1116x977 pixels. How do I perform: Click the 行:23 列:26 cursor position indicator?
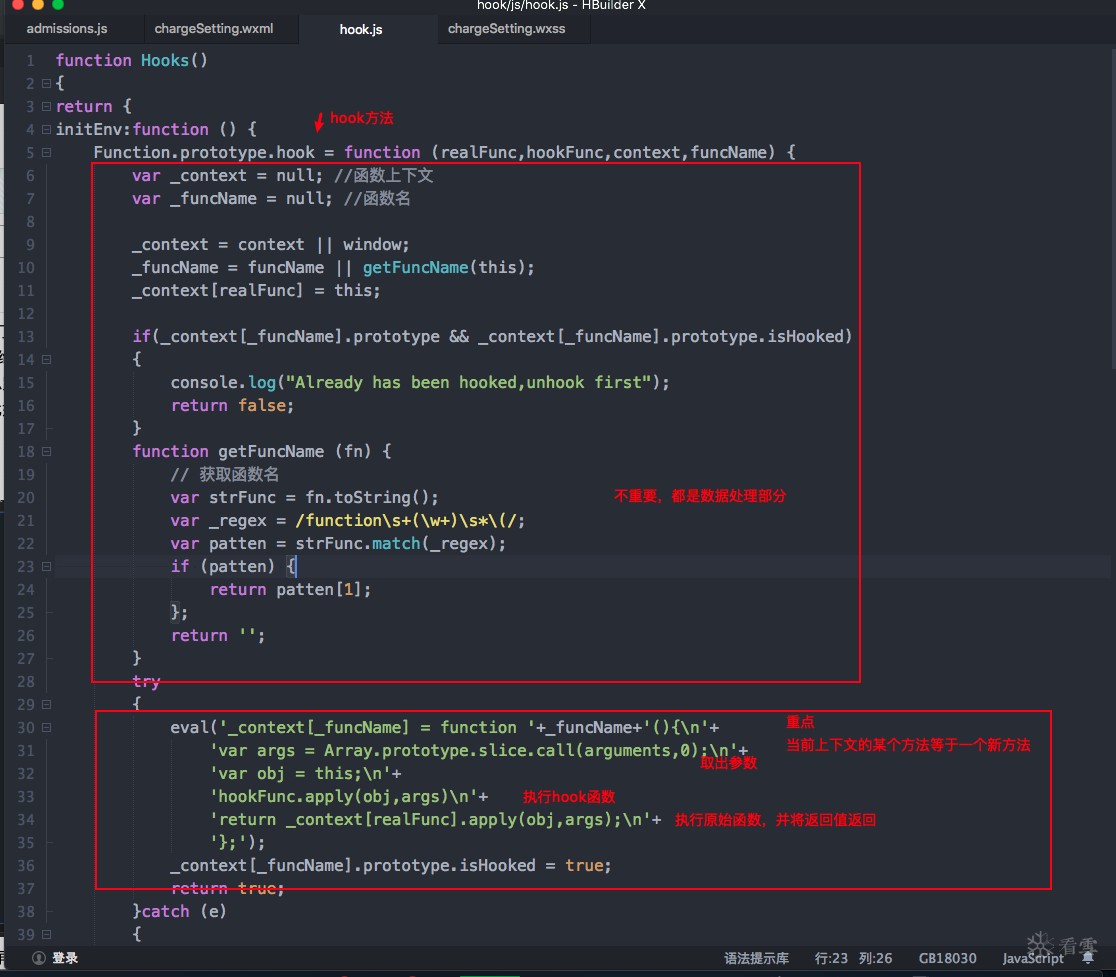coord(853,958)
